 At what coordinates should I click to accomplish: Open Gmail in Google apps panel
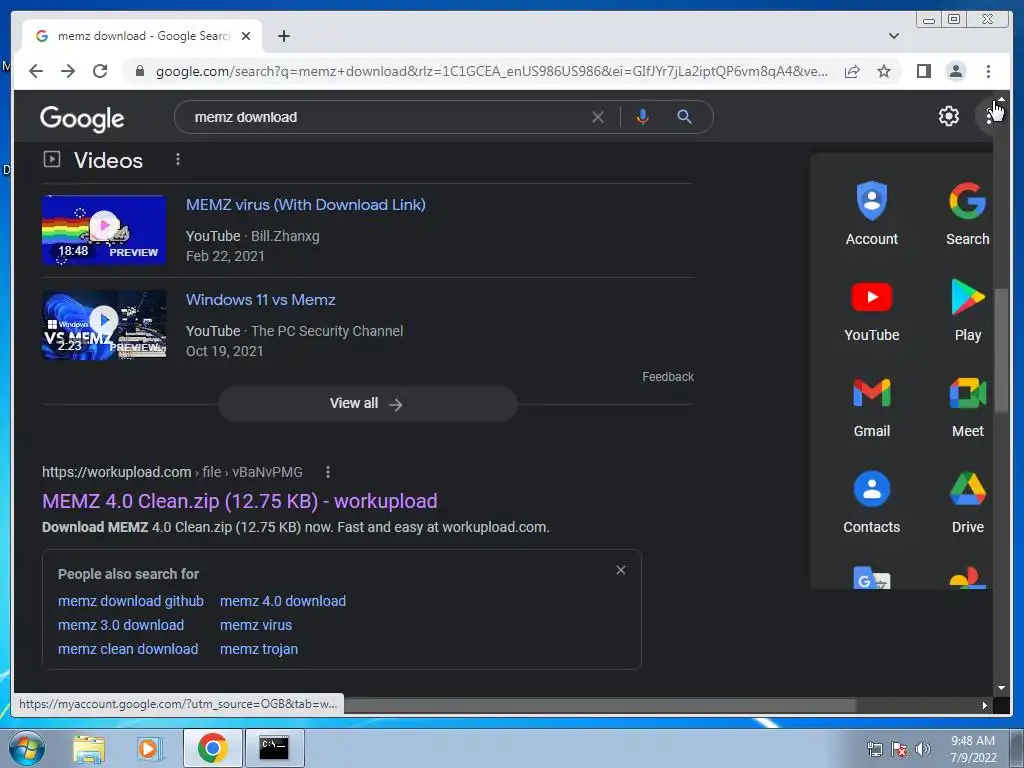click(x=872, y=406)
